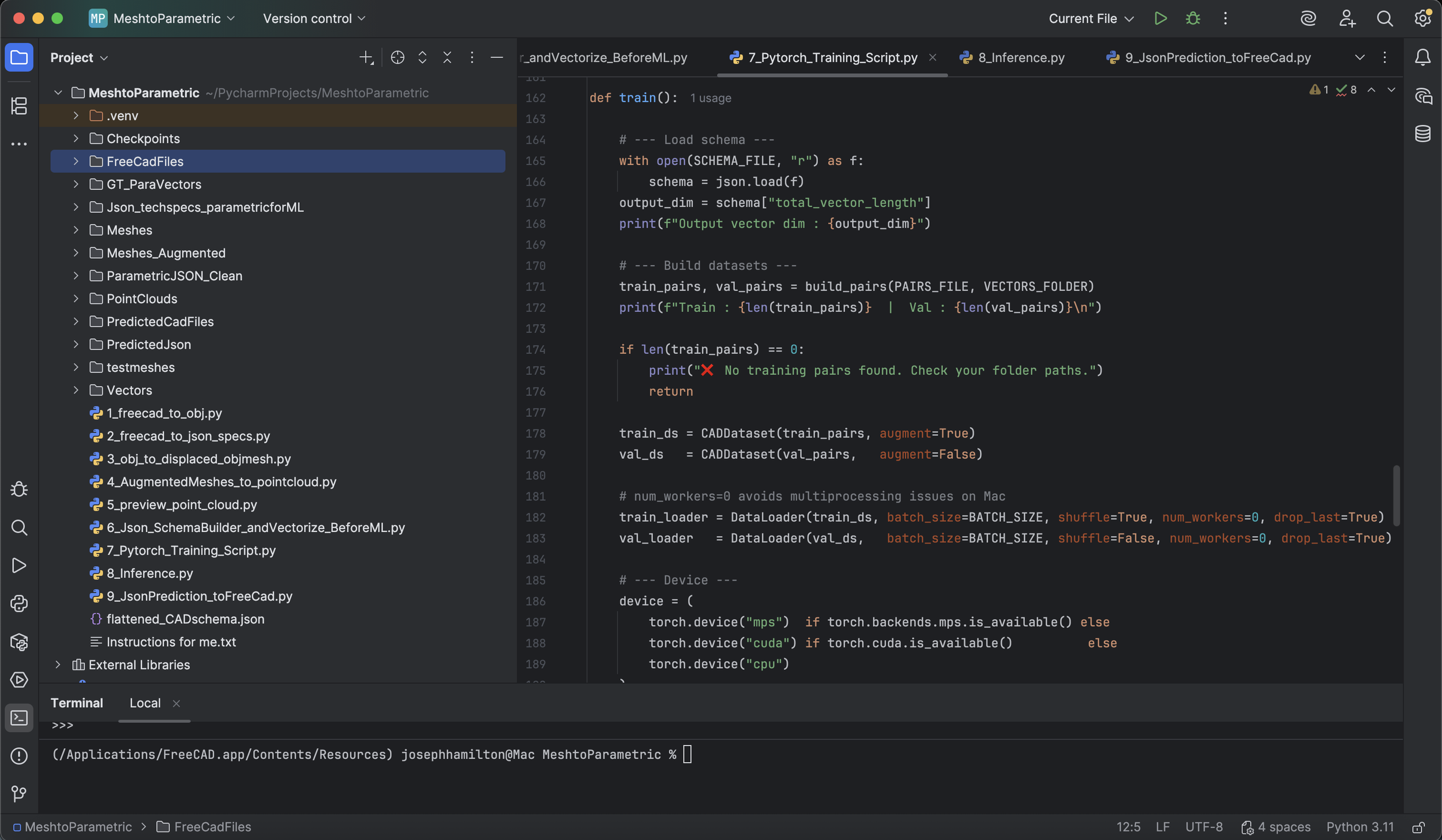Open the notifications bell

click(x=1422, y=57)
